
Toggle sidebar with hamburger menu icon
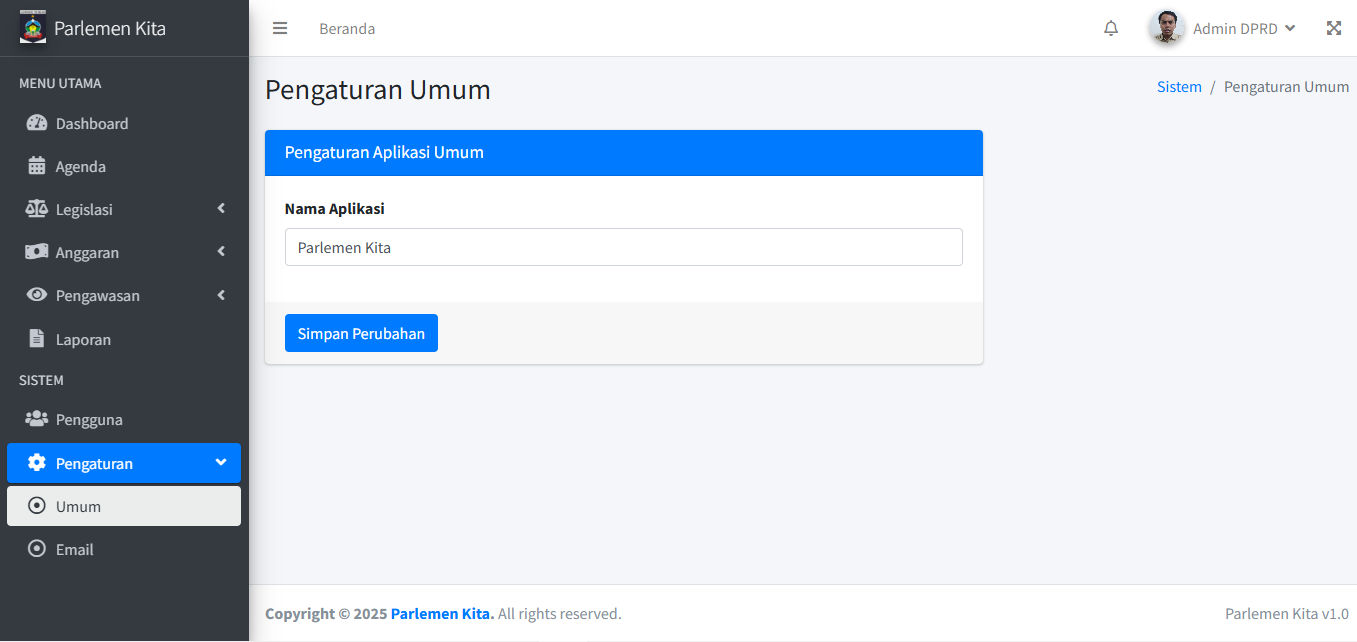point(280,28)
